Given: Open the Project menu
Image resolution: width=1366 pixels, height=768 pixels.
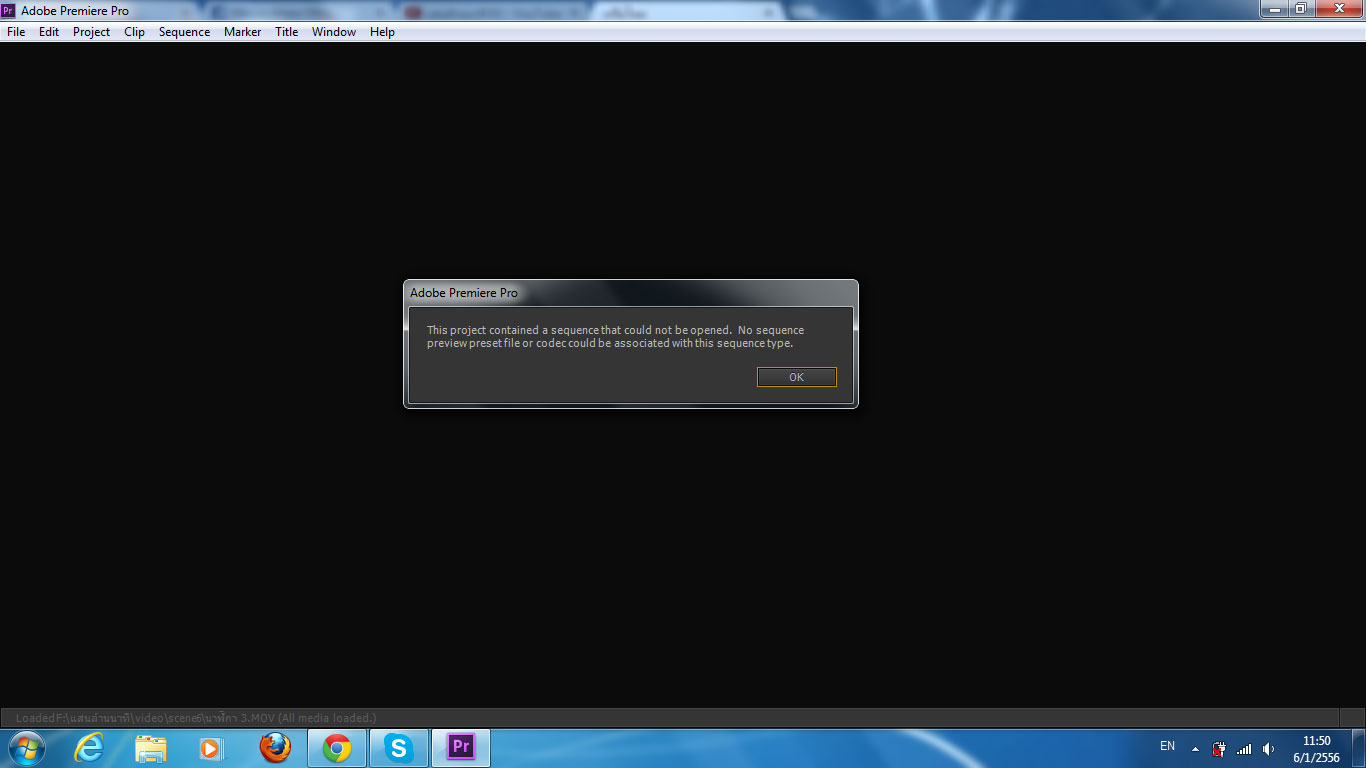Looking at the screenshot, I should click(x=91, y=32).
